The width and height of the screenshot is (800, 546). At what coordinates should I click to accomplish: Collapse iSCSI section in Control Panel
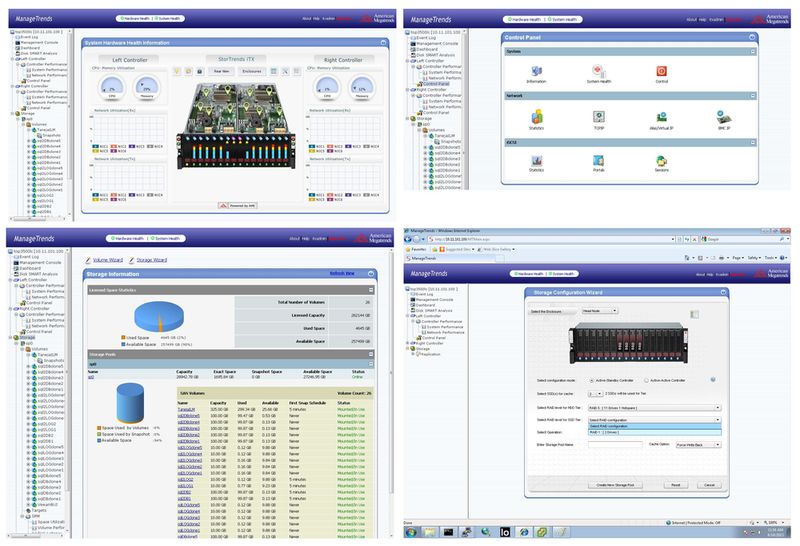tap(753, 142)
